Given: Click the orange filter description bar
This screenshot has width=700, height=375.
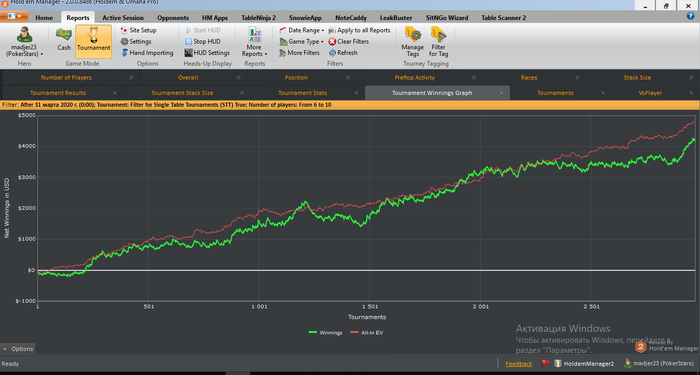Looking at the screenshot, I should [x=350, y=105].
